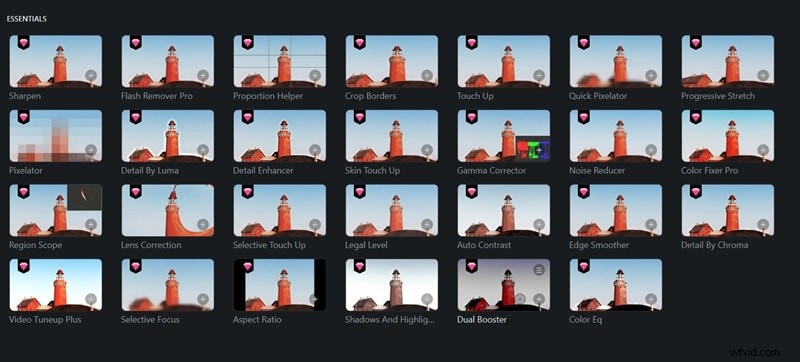Viewport: 800px width, 362px height.
Task: Add Detail By Luma with plus icon
Action: click(203, 150)
